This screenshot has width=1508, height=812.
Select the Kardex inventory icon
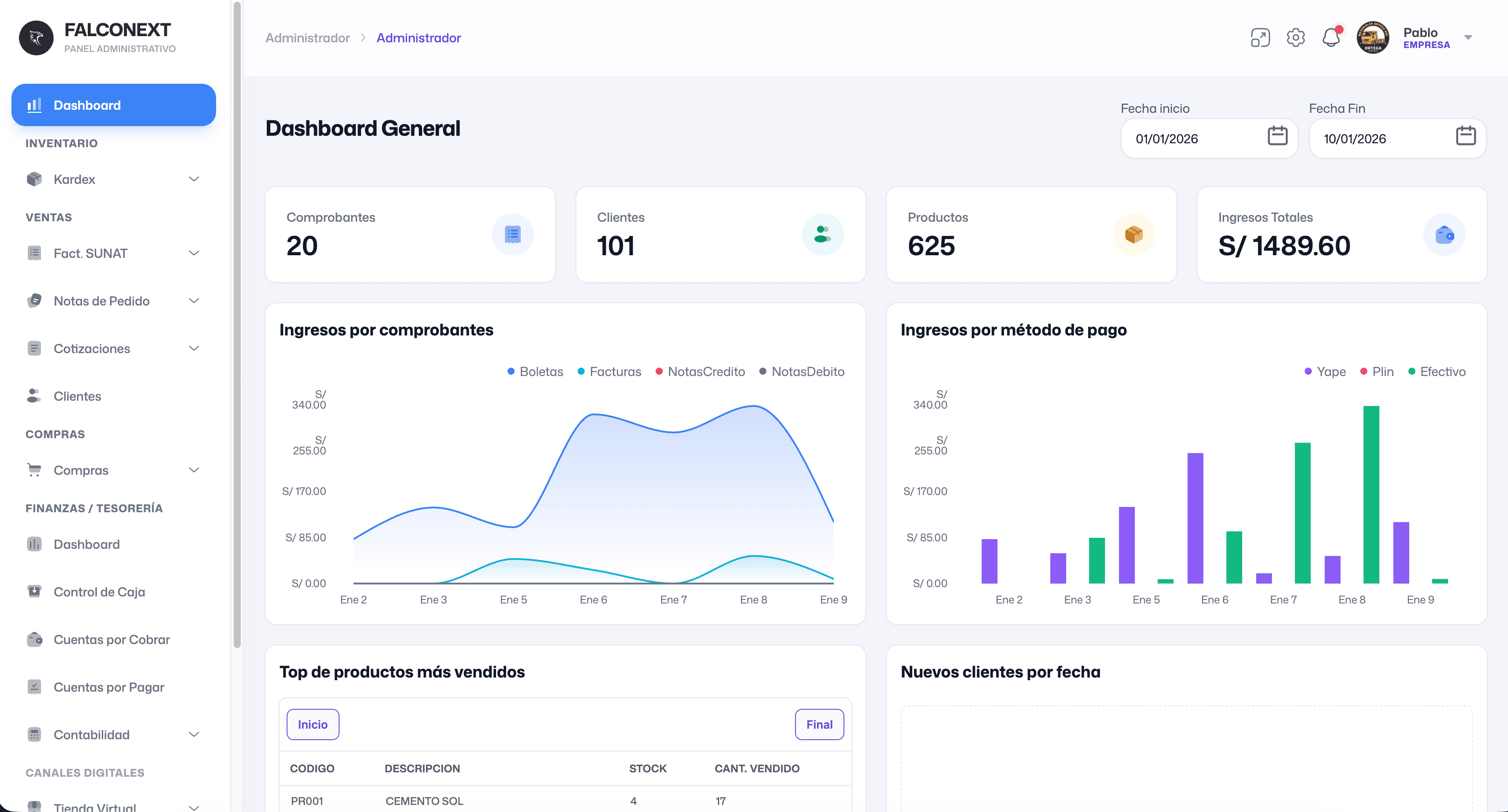(x=35, y=179)
